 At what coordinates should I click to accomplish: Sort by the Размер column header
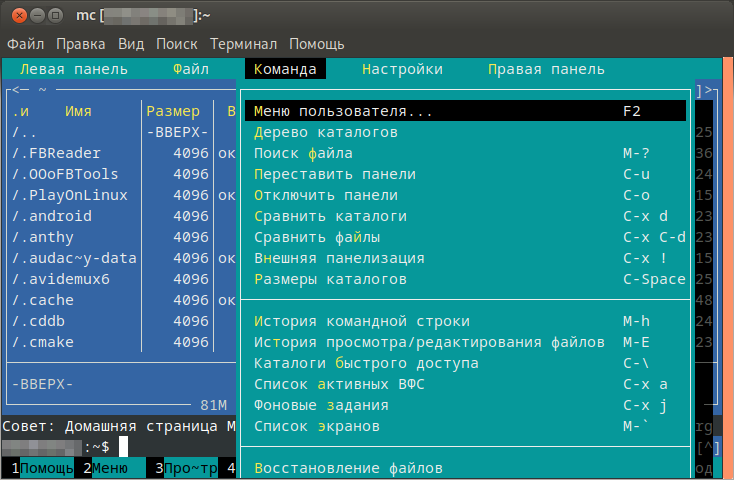click(x=173, y=111)
